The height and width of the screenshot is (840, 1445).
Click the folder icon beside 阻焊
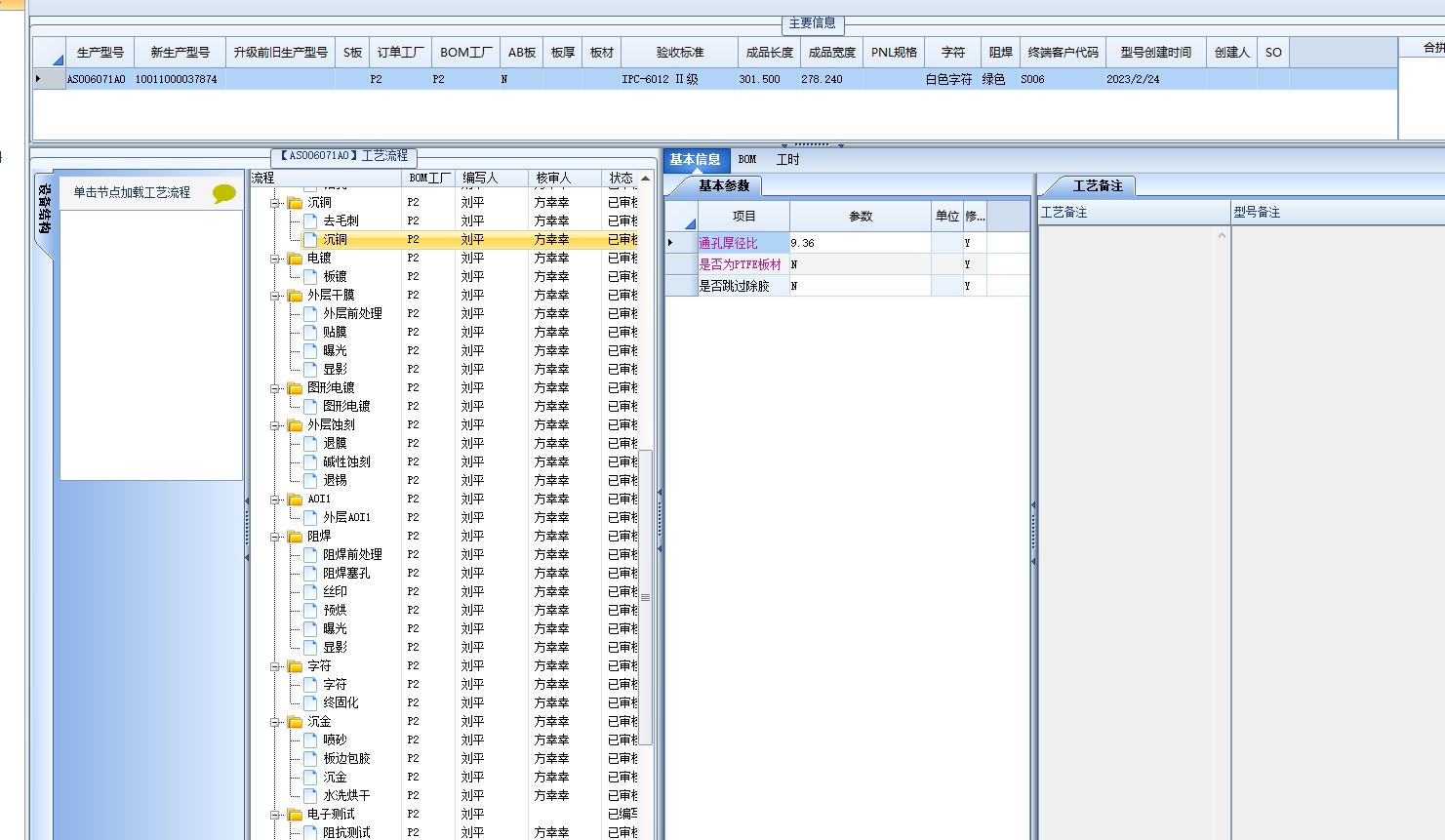coord(295,537)
